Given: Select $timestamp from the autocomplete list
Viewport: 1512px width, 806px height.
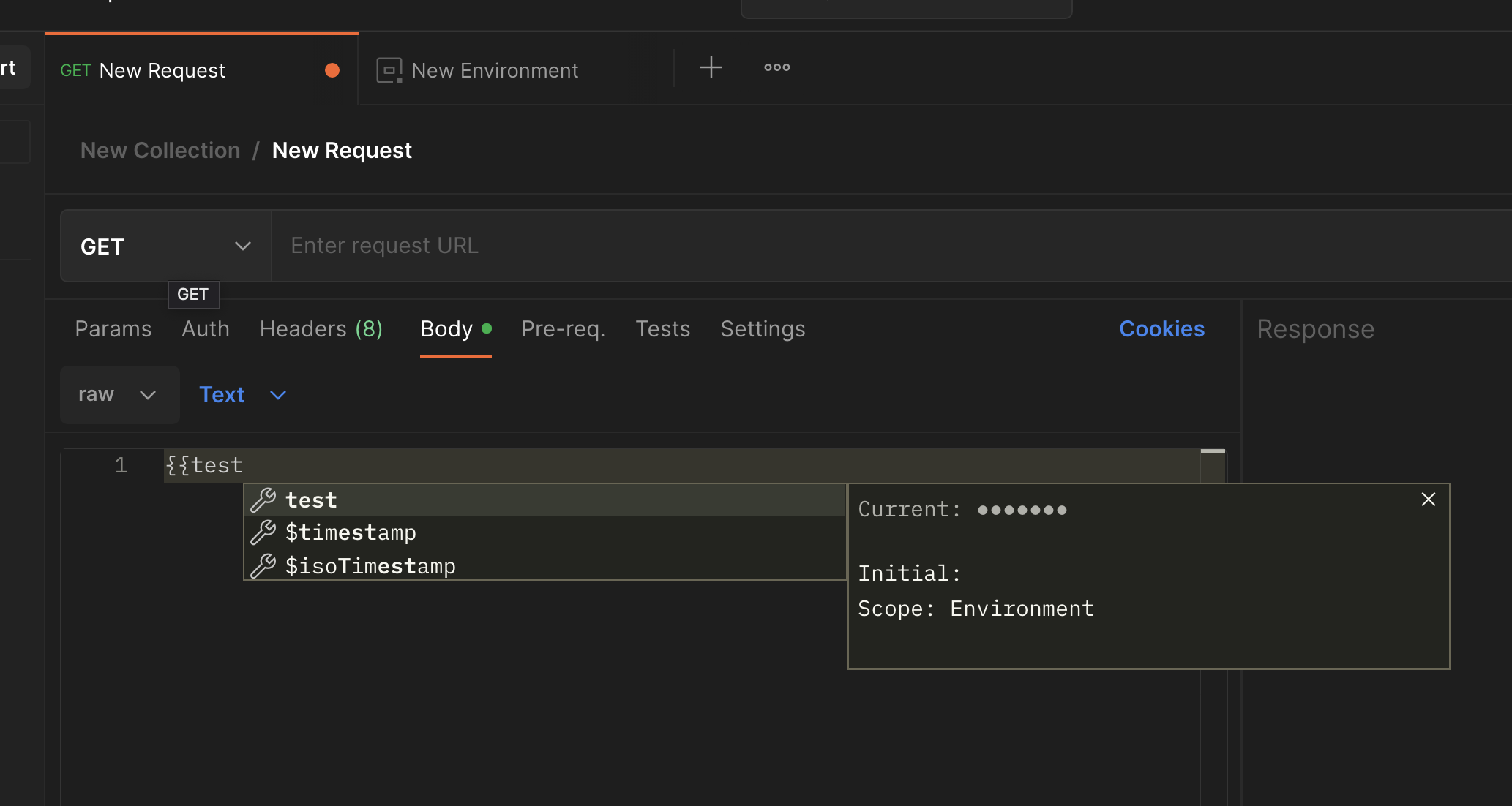Looking at the screenshot, I should 351,532.
